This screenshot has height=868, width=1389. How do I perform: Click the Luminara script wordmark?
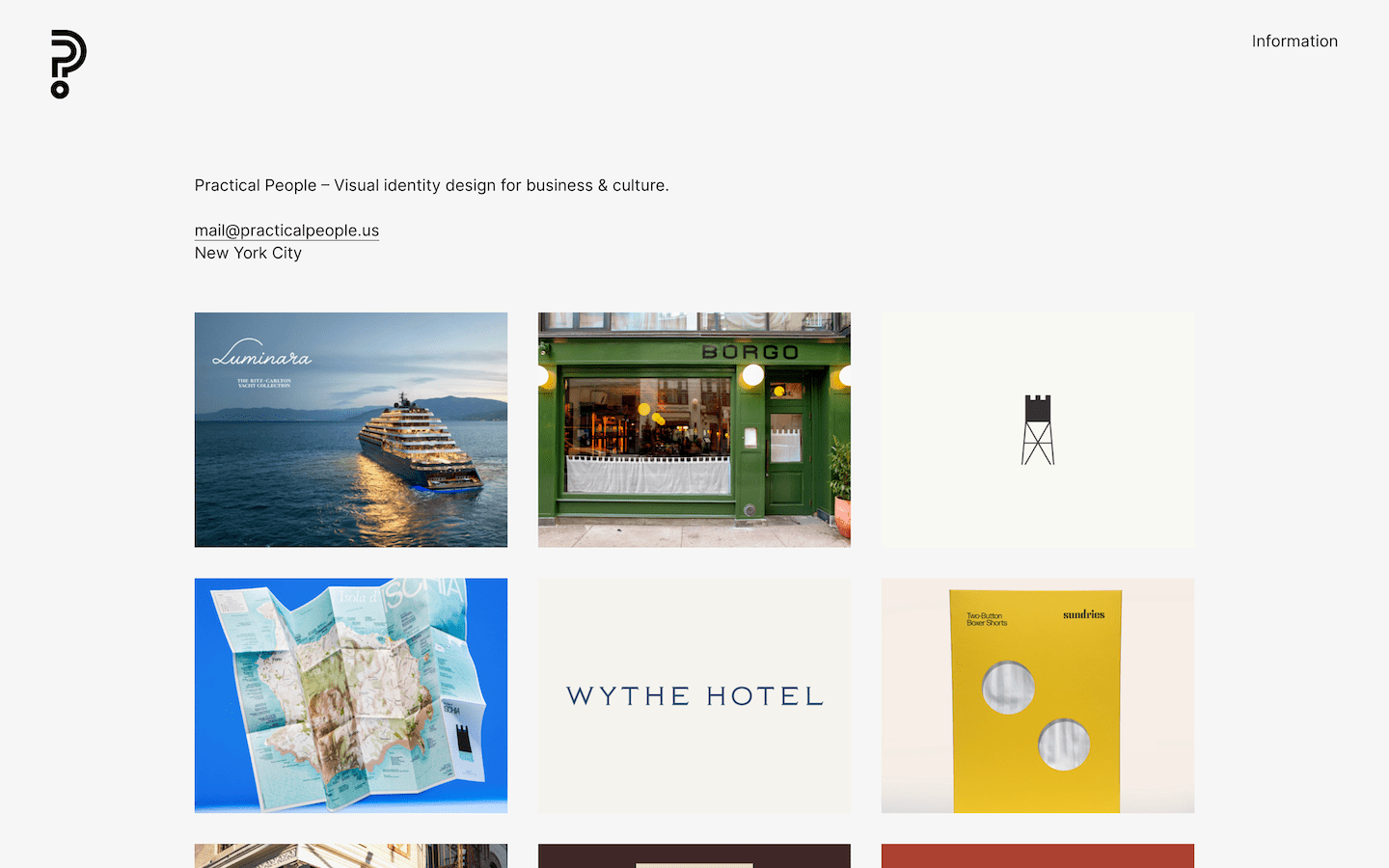261,353
